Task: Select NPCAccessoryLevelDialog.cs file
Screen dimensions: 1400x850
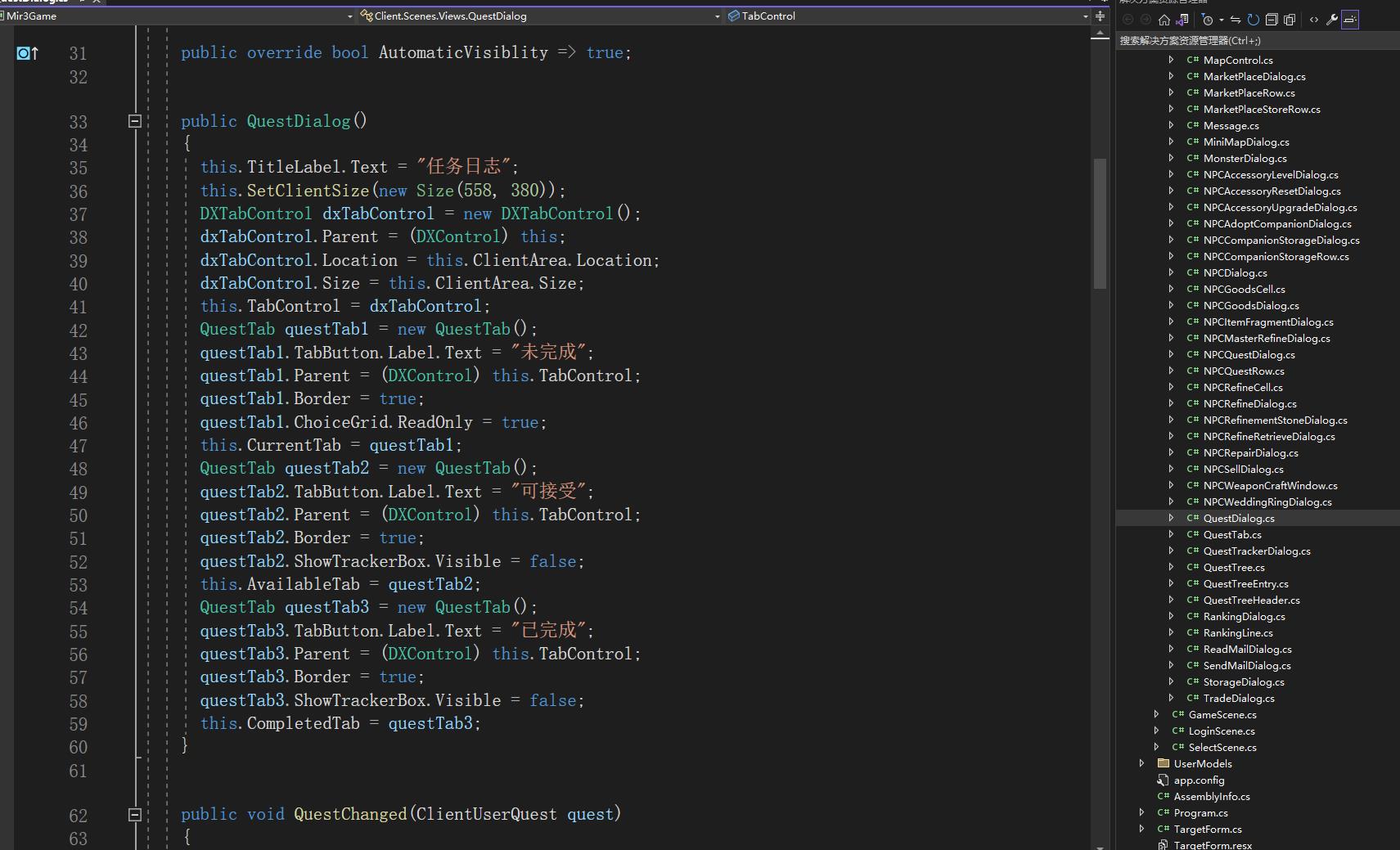Action: tap(1271, 174)
